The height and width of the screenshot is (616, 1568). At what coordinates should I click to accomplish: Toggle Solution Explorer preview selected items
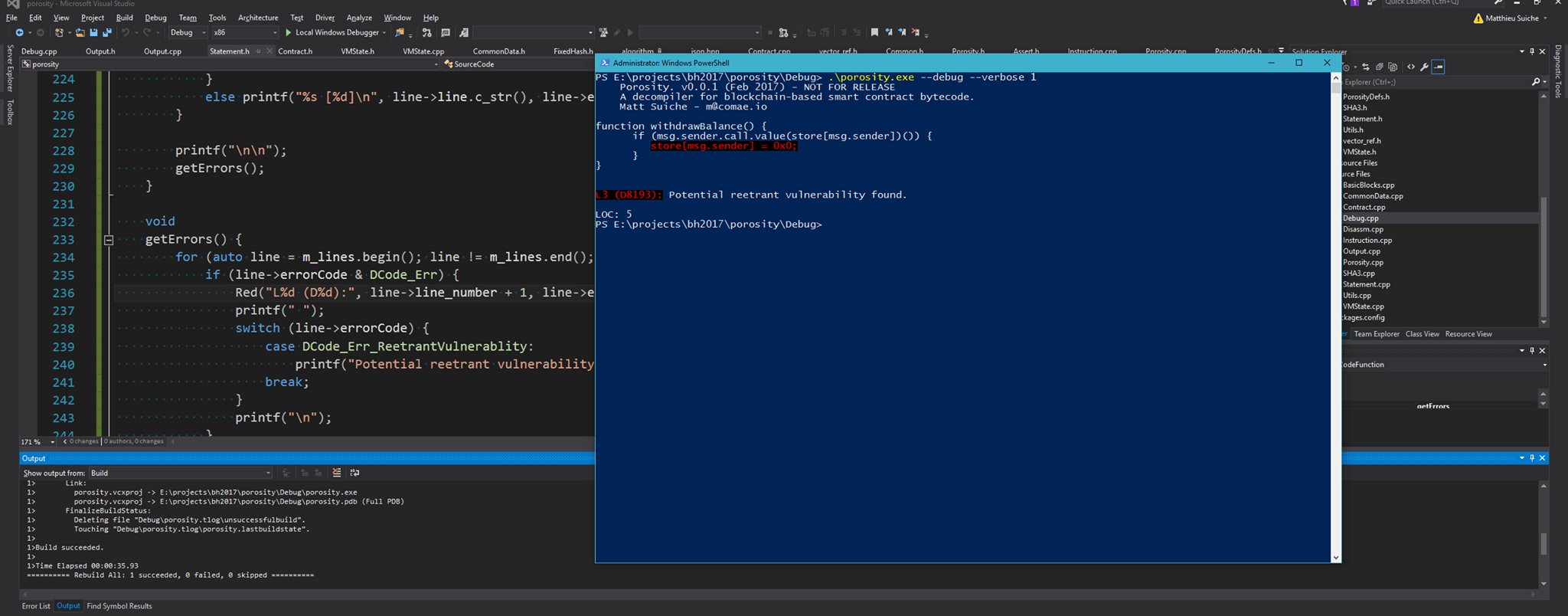1438,67
